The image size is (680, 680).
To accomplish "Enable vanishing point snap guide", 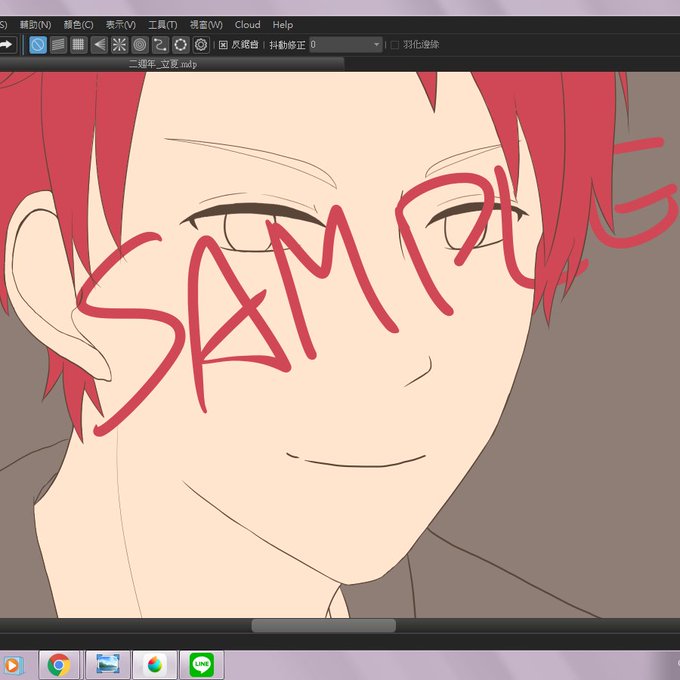I will pyautogui.click(x=99, y=45).
